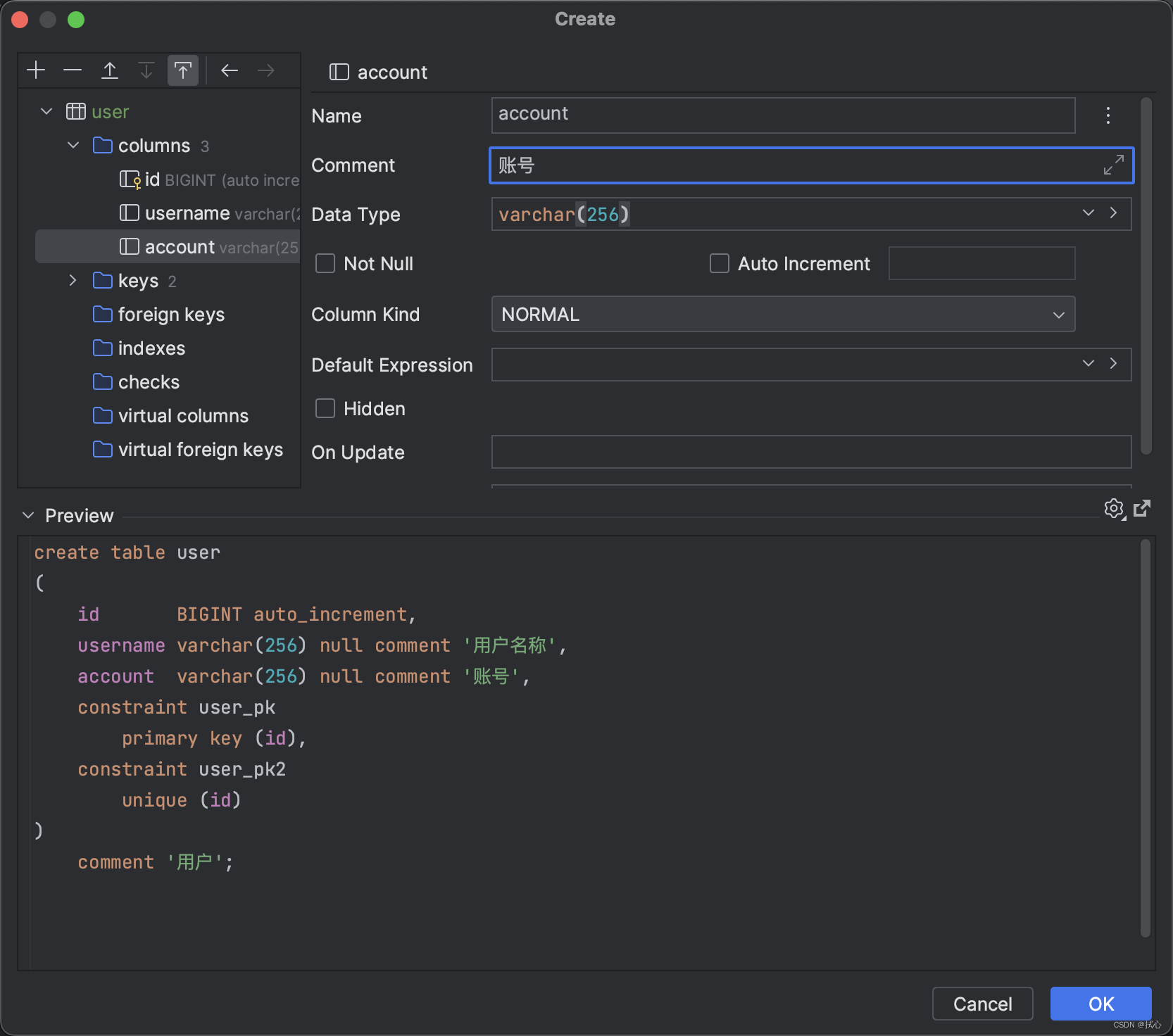Screen dimensions: 1173x1036
Task: Click the username column icon in tree
Action: click(x=130, y=213)
